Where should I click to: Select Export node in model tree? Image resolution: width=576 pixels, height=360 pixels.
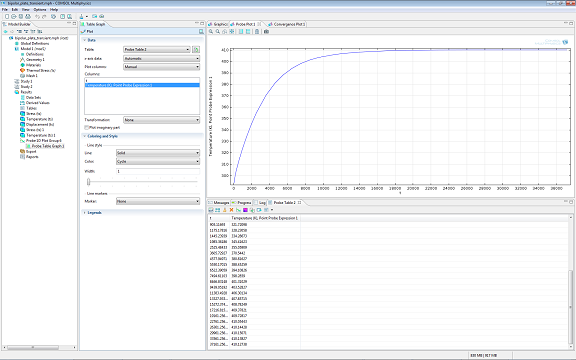28,151
